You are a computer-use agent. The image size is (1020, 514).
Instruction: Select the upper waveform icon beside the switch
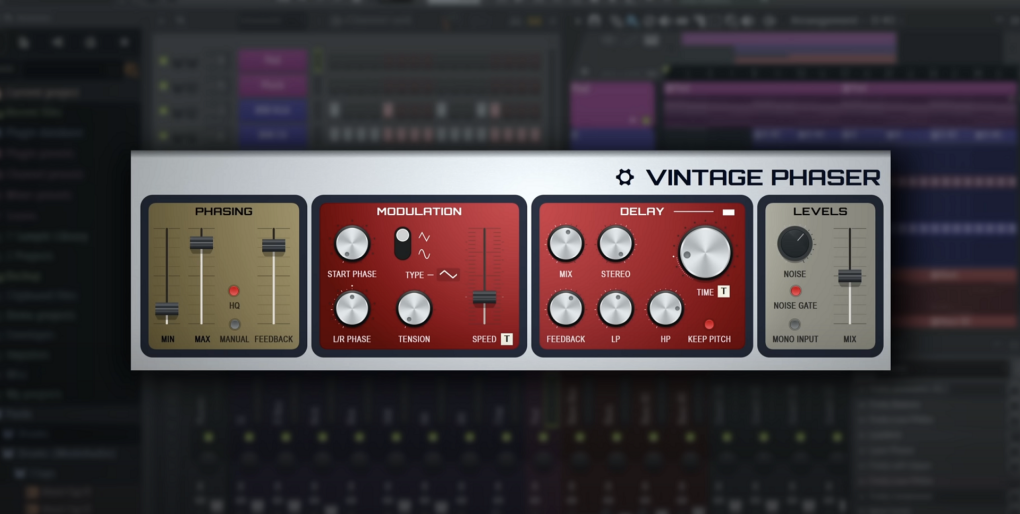click(x=424, y=237)
